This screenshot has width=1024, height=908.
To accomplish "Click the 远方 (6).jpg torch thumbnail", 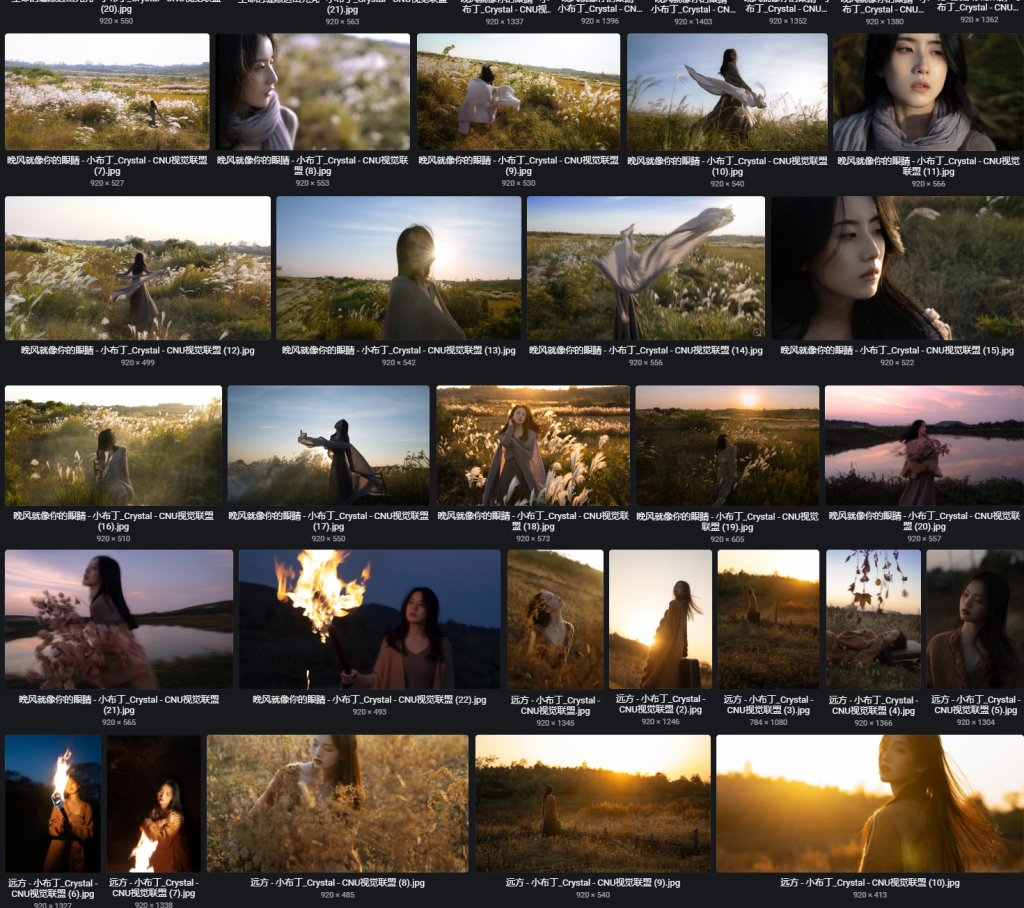I will coord(53,804).
